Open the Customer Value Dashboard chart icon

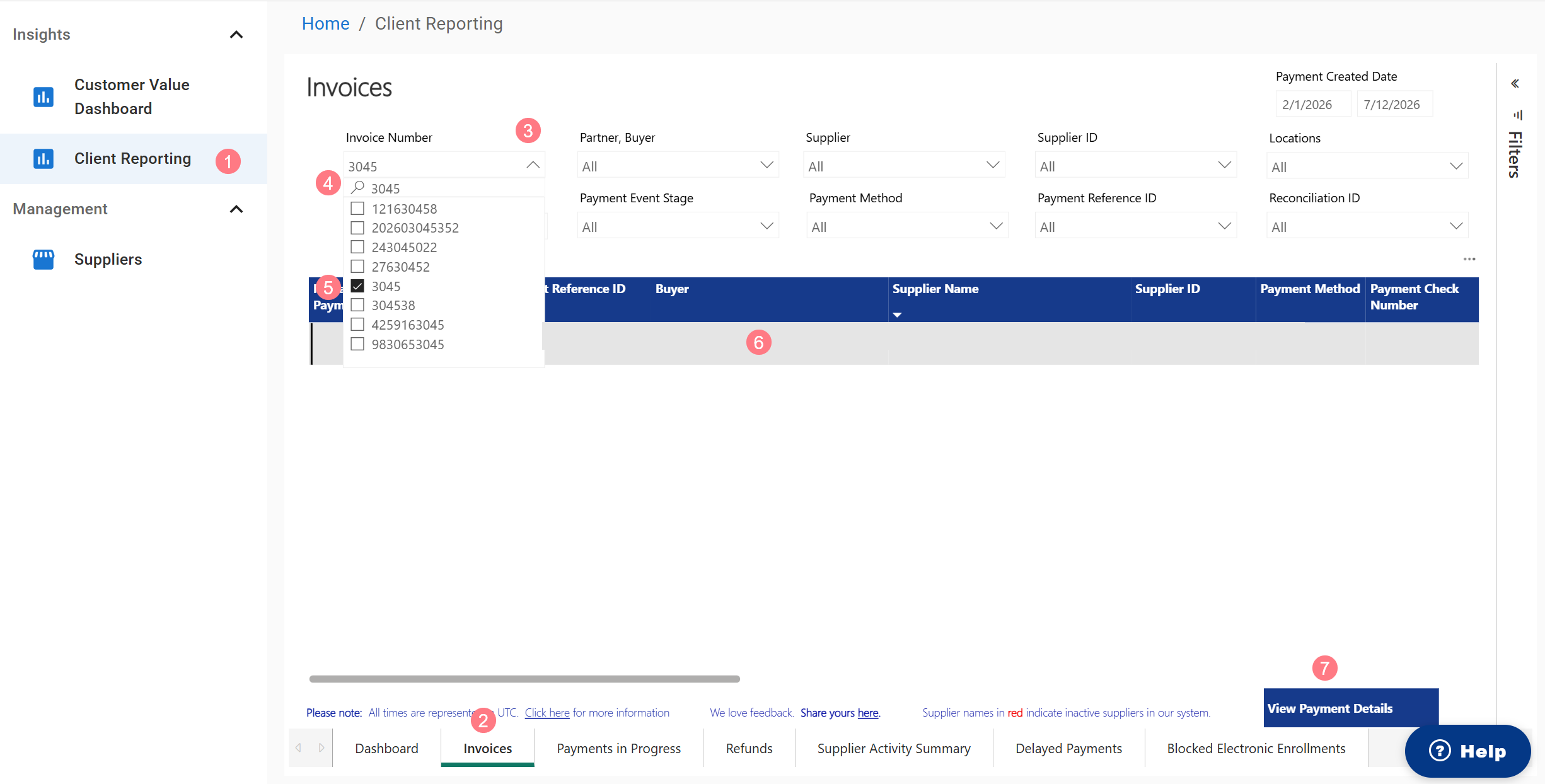[43, 97]
